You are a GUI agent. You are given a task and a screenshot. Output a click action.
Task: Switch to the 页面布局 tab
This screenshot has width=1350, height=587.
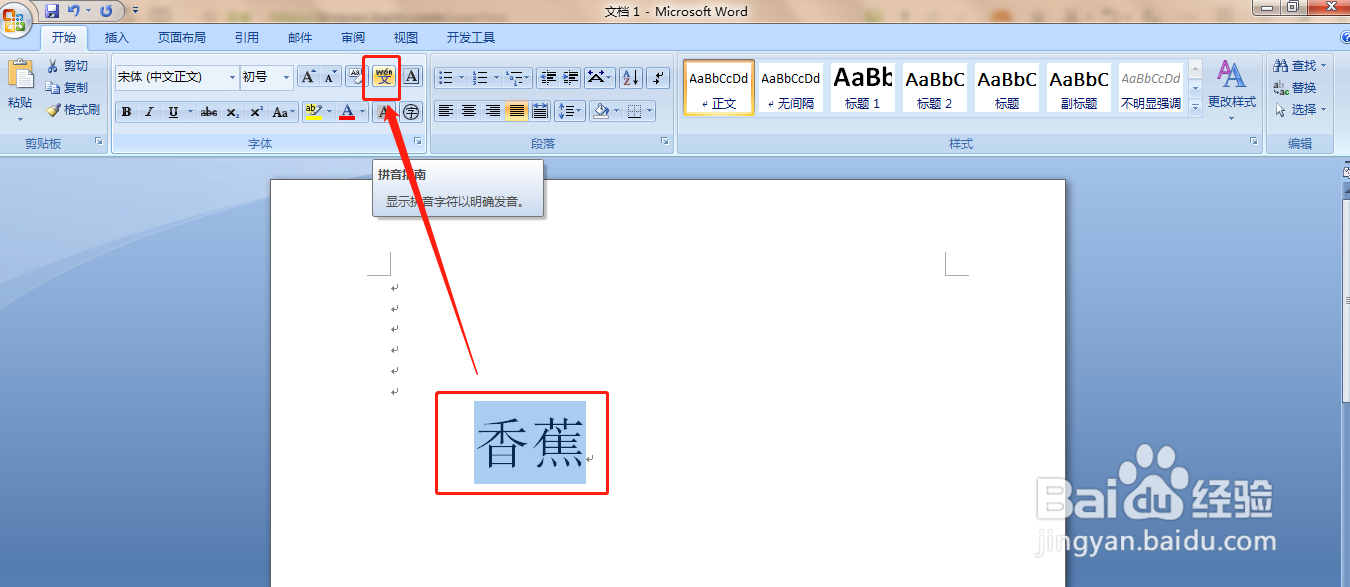click(x=182, y=38)
